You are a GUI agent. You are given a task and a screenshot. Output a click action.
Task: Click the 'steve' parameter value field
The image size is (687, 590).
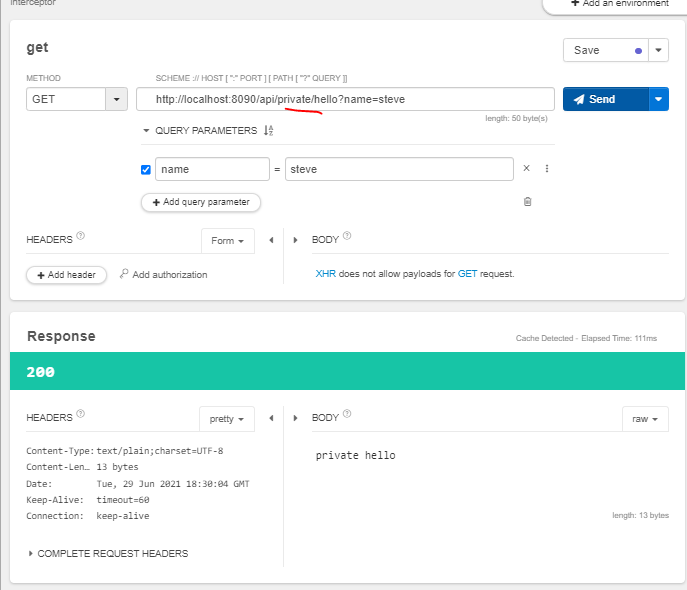pos(399,169)
